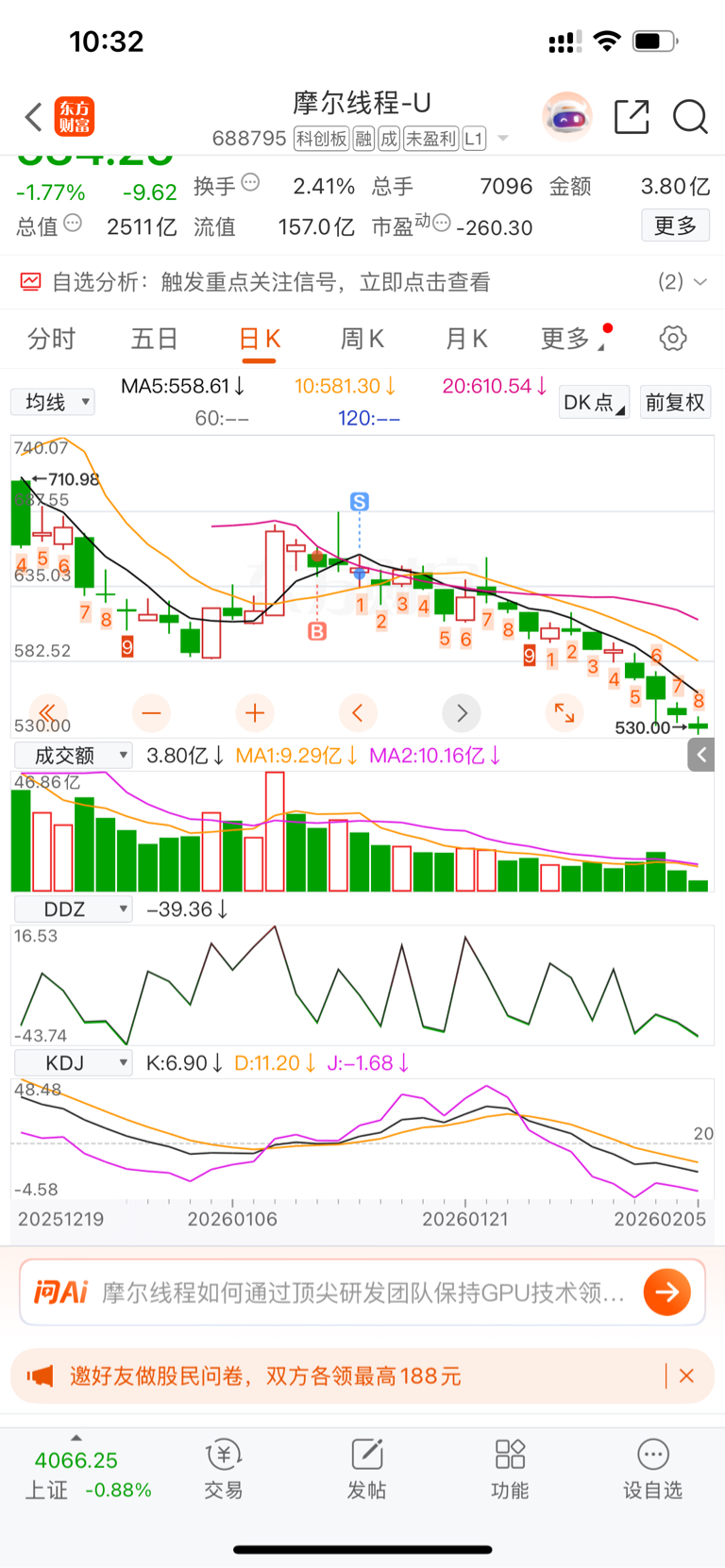This screenshot has width=725, height=1568.
Task: Tap 更多 to show more quote data
Action: pyautogui.click(x=675, y=225)
